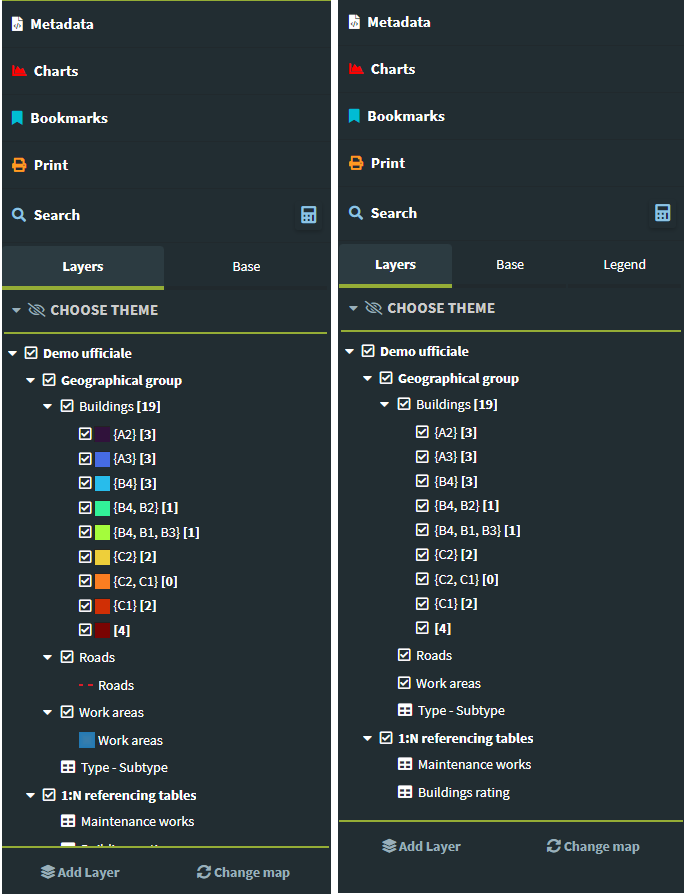Collapse 1:N referencing tables arrow, left panel
Image resolution: width=684 pixels, height=894 pixels.
[x=30, y=795]
